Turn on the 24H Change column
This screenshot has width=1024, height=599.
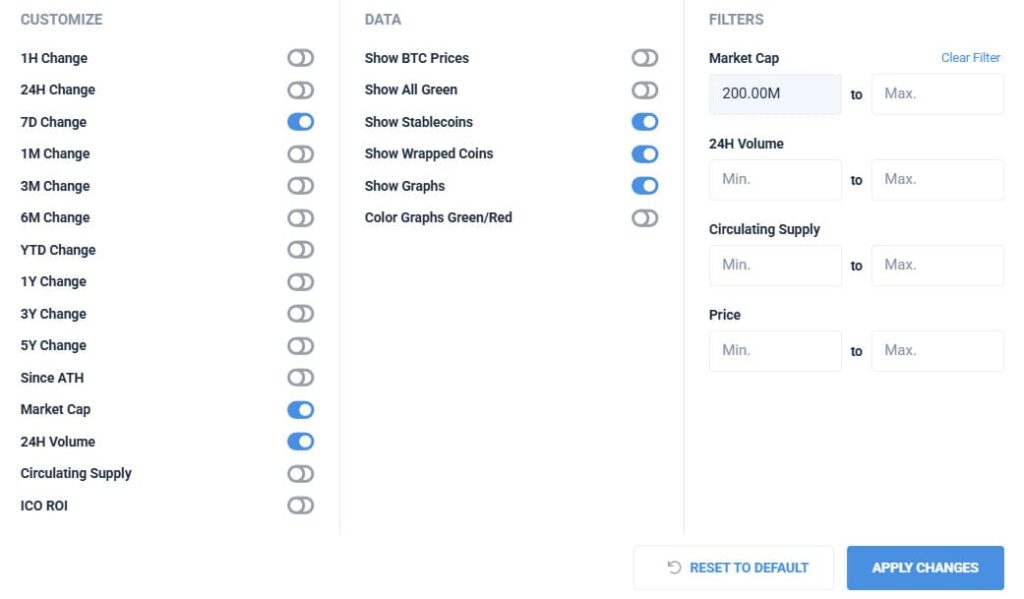(x=300, y=90)
